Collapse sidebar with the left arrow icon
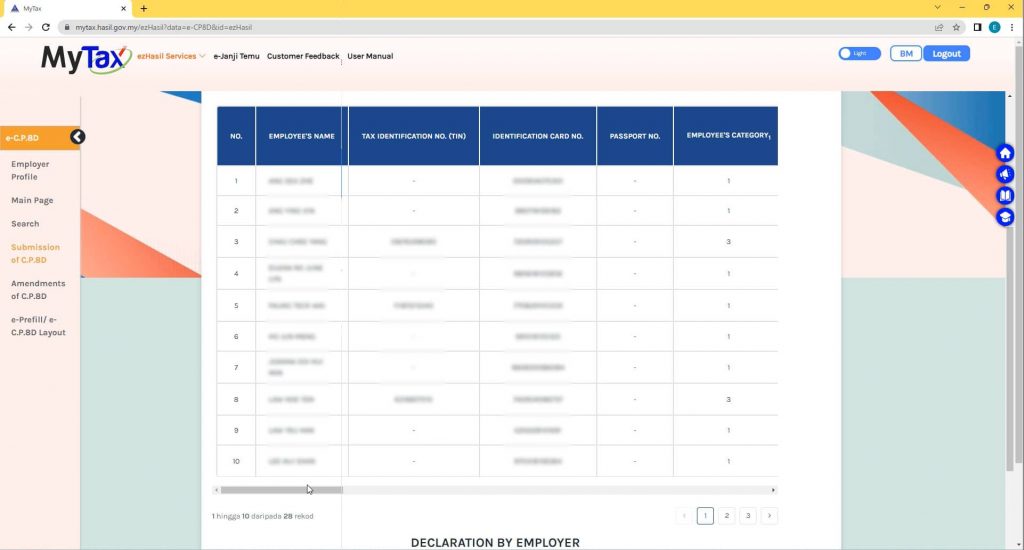 coord(77,137)
